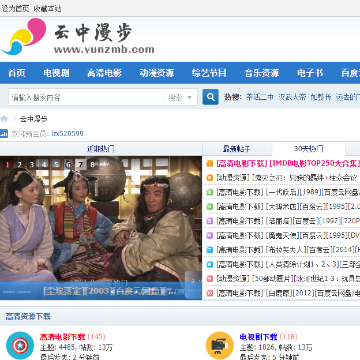The image size is (360, 360).
Task: Click the 甄嬛传 hot search link
Action: click(x=321, y=97)
